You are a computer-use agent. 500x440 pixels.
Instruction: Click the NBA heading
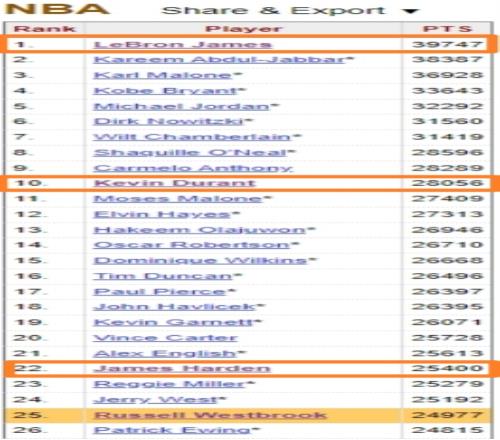point(58,9)
